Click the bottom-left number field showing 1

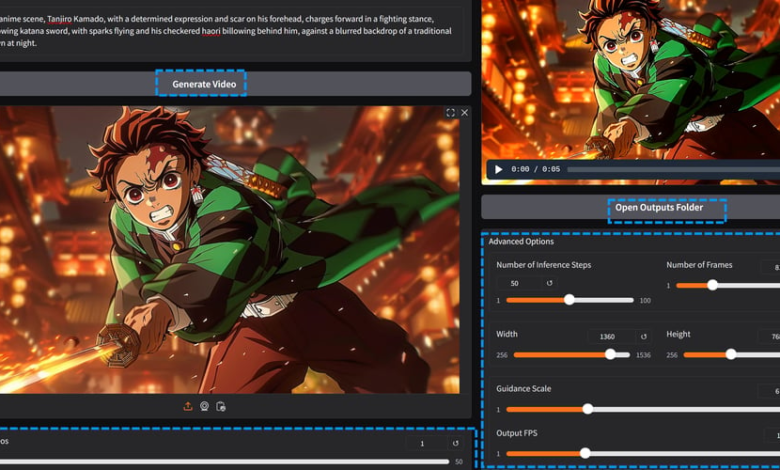point(427,443)
